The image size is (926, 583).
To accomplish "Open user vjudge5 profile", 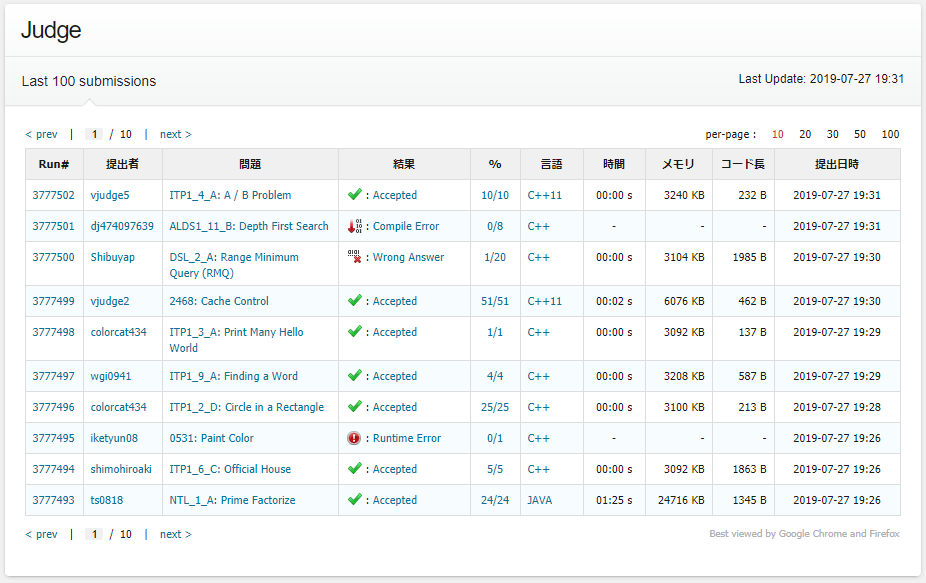I will click(110, 195).
